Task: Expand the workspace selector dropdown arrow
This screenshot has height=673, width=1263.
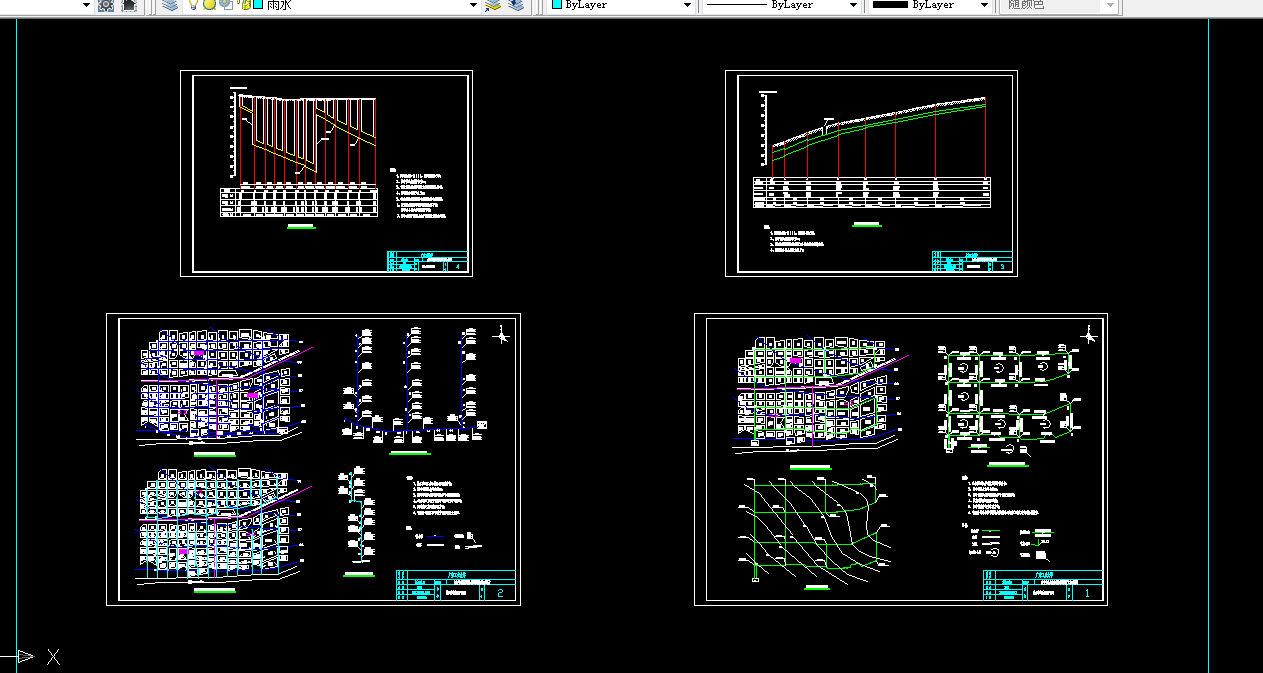Action: click(x=86, y=5)
